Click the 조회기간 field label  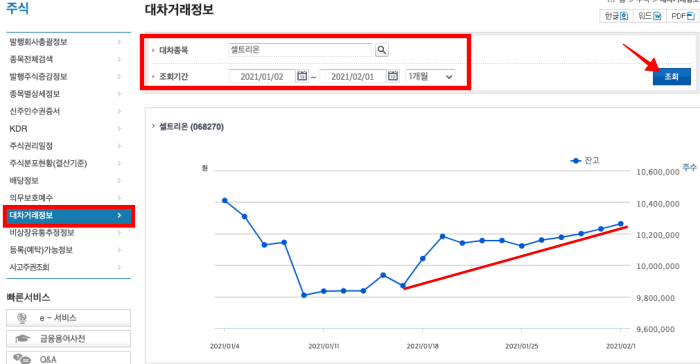pos(174,76)
